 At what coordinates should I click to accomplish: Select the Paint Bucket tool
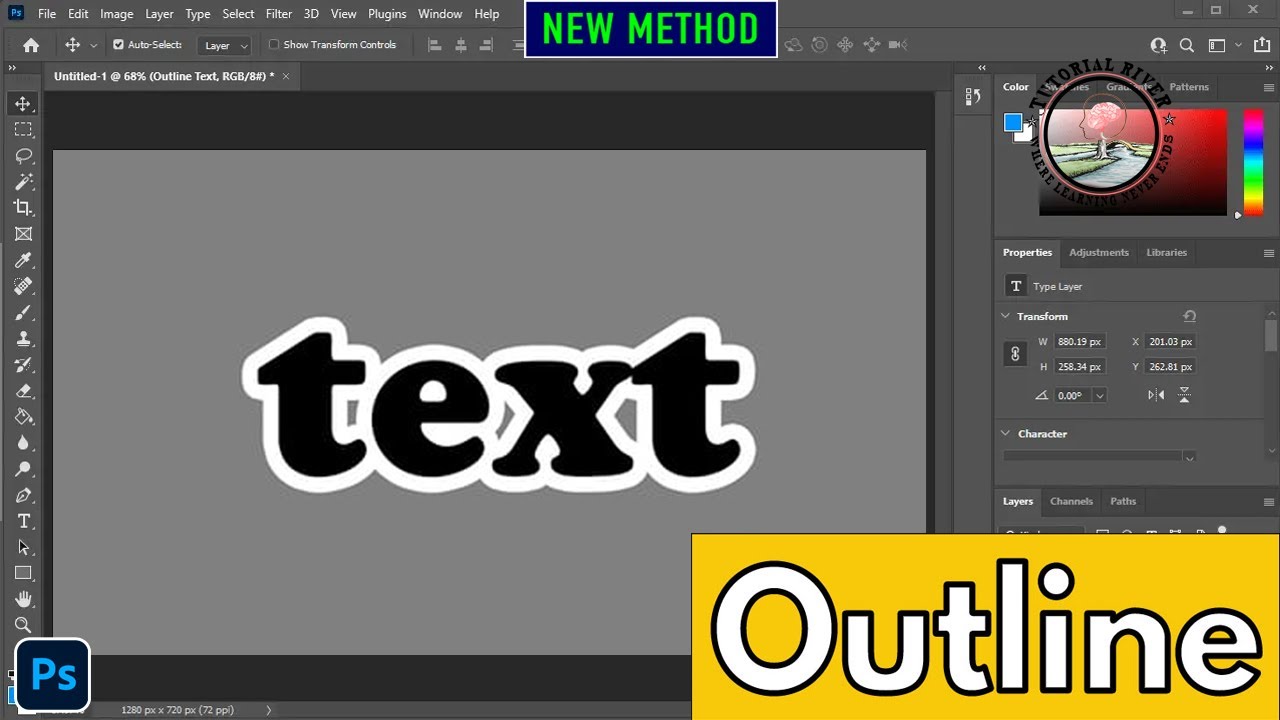pos(23,417)
